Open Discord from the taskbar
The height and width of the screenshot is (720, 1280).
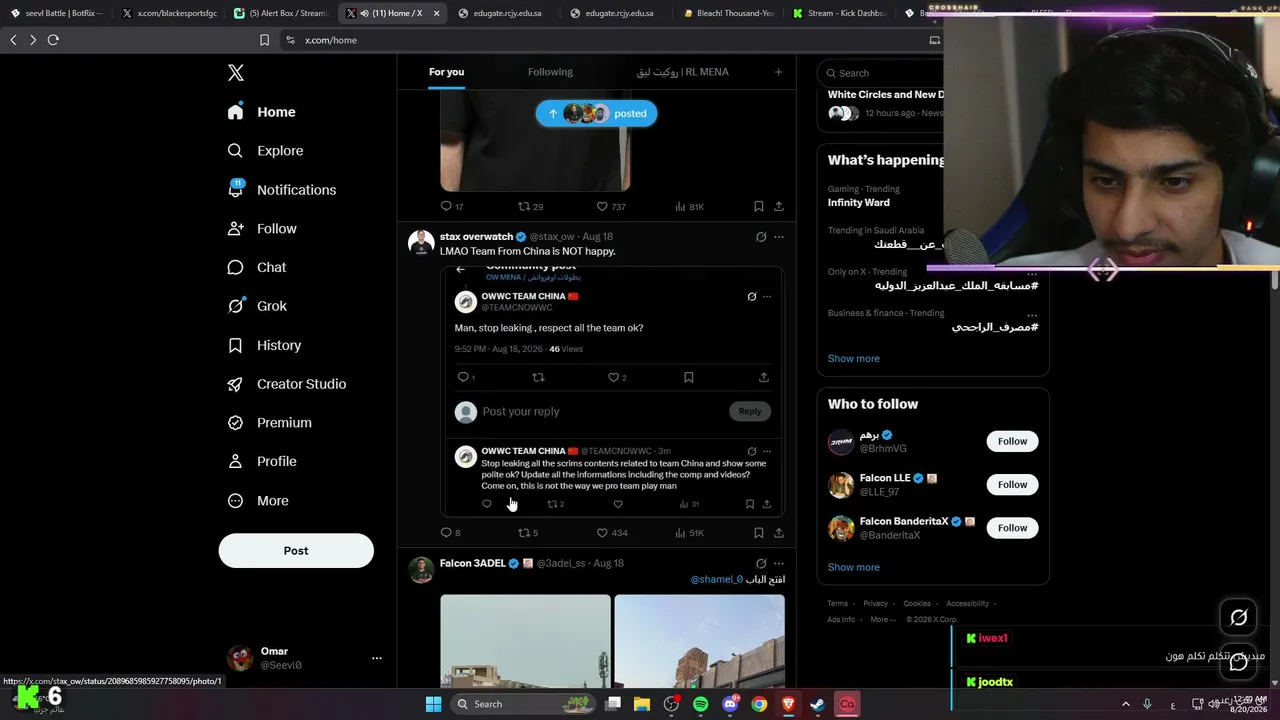coord(730,704)
